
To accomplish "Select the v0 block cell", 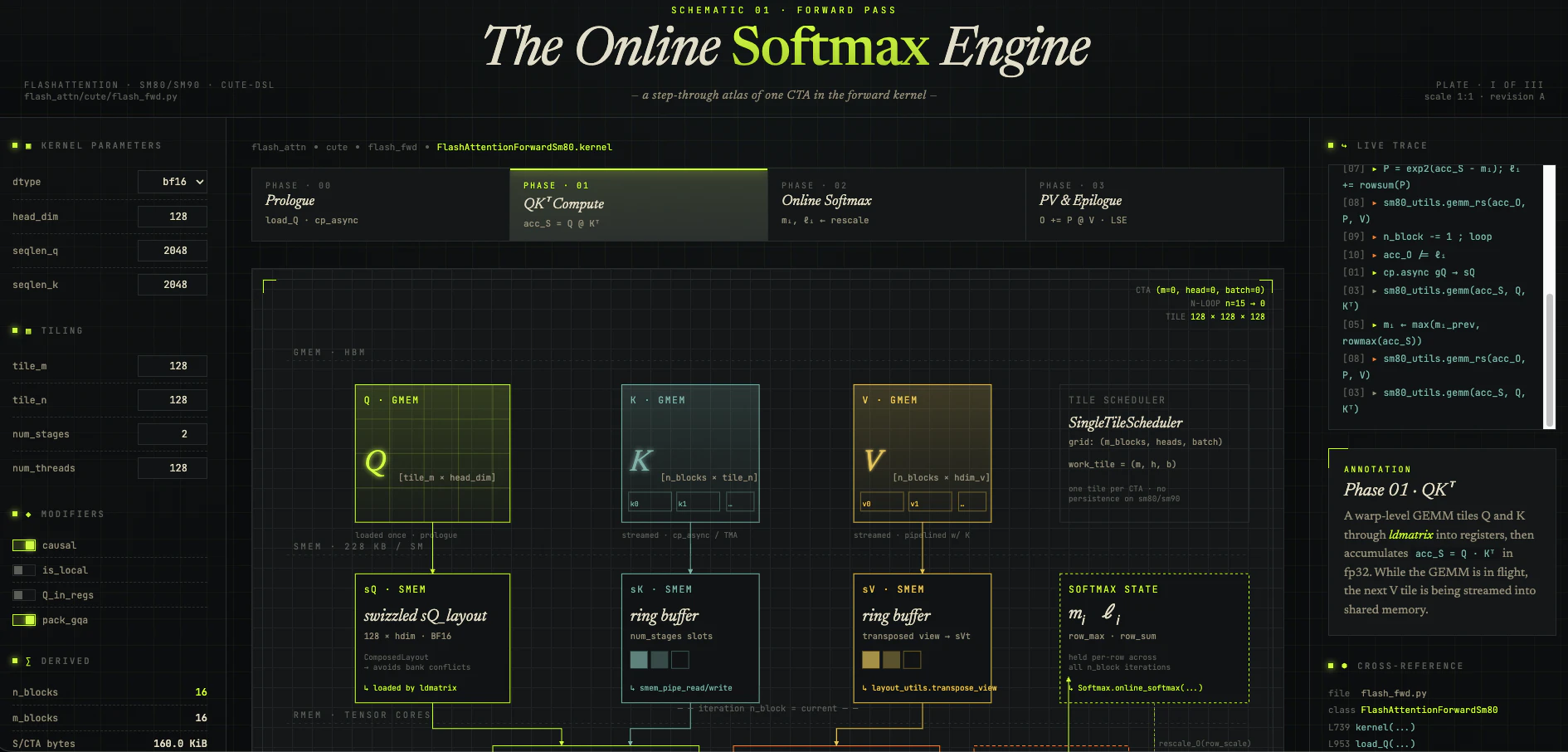I will tap(882, 502).
